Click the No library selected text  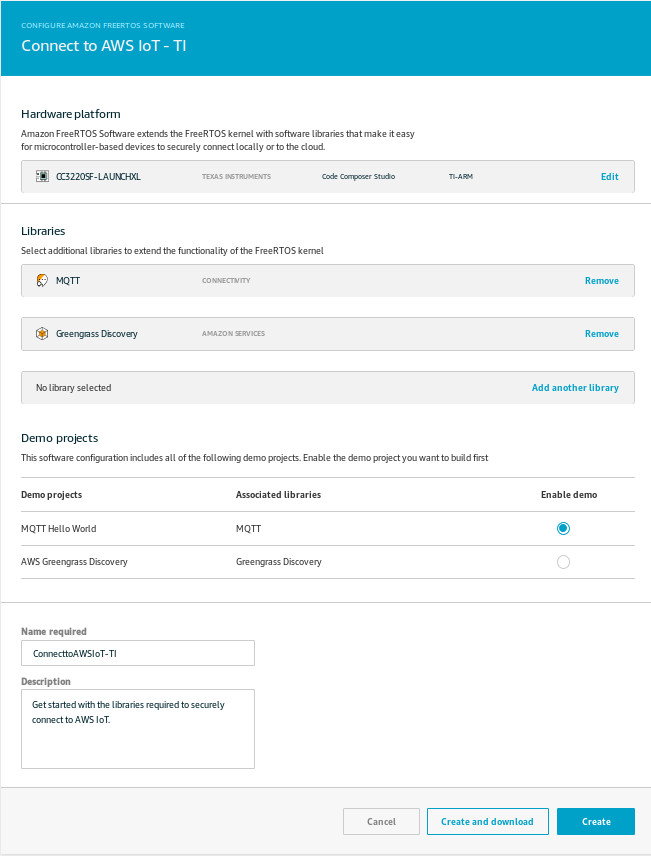pyautogui.click(x=74, y=388)
